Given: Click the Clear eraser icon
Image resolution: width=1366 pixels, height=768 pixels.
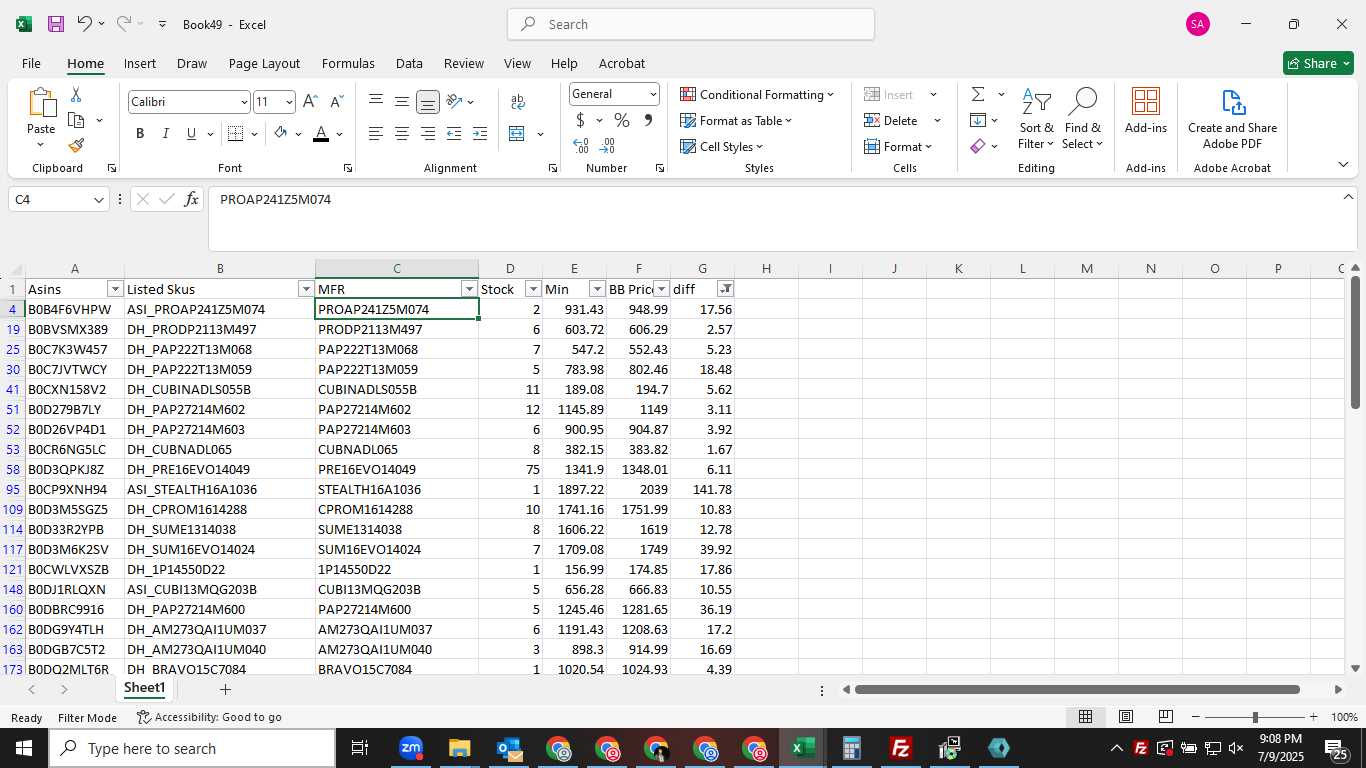Looking at the screenshot, I should [978, 146].
